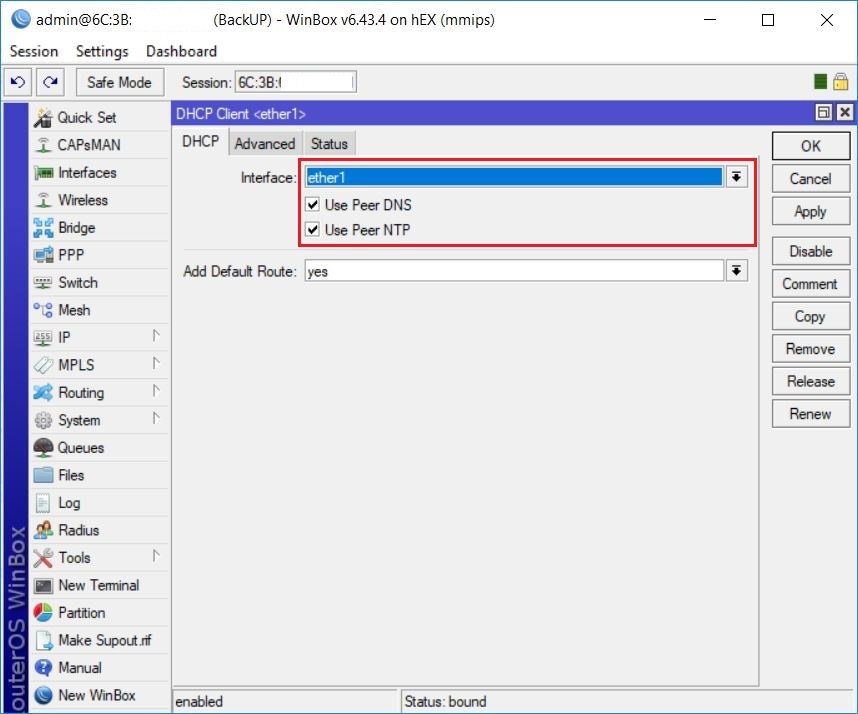Screen dimensions: 858x714
Task: Open the Session menu
Action: click(34, 51)
